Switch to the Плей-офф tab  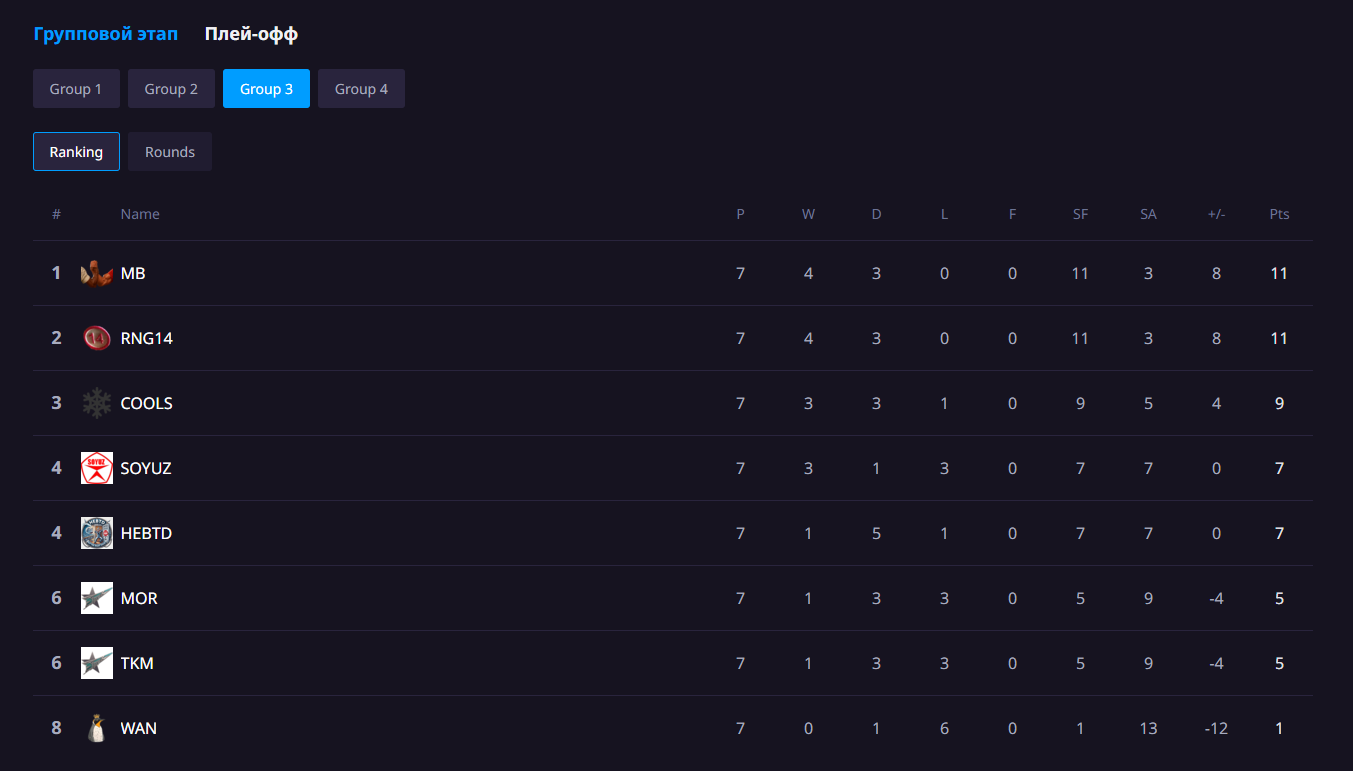pos(251,34)
